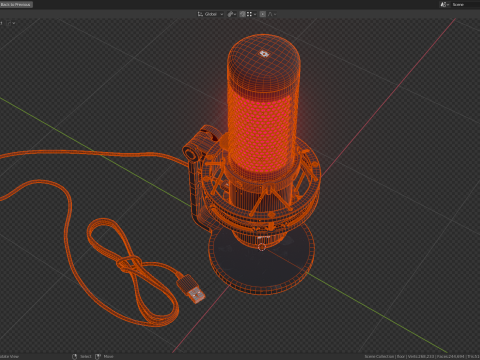Select the USB connector object
480x360 pixels.
coord(191,289)
